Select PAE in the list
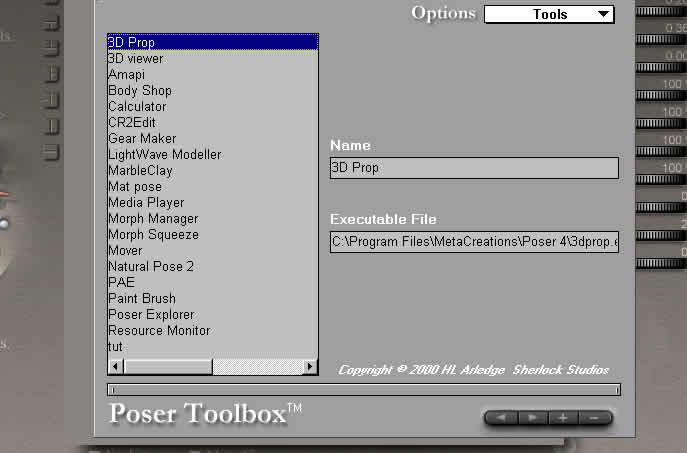 click(212, 282)
